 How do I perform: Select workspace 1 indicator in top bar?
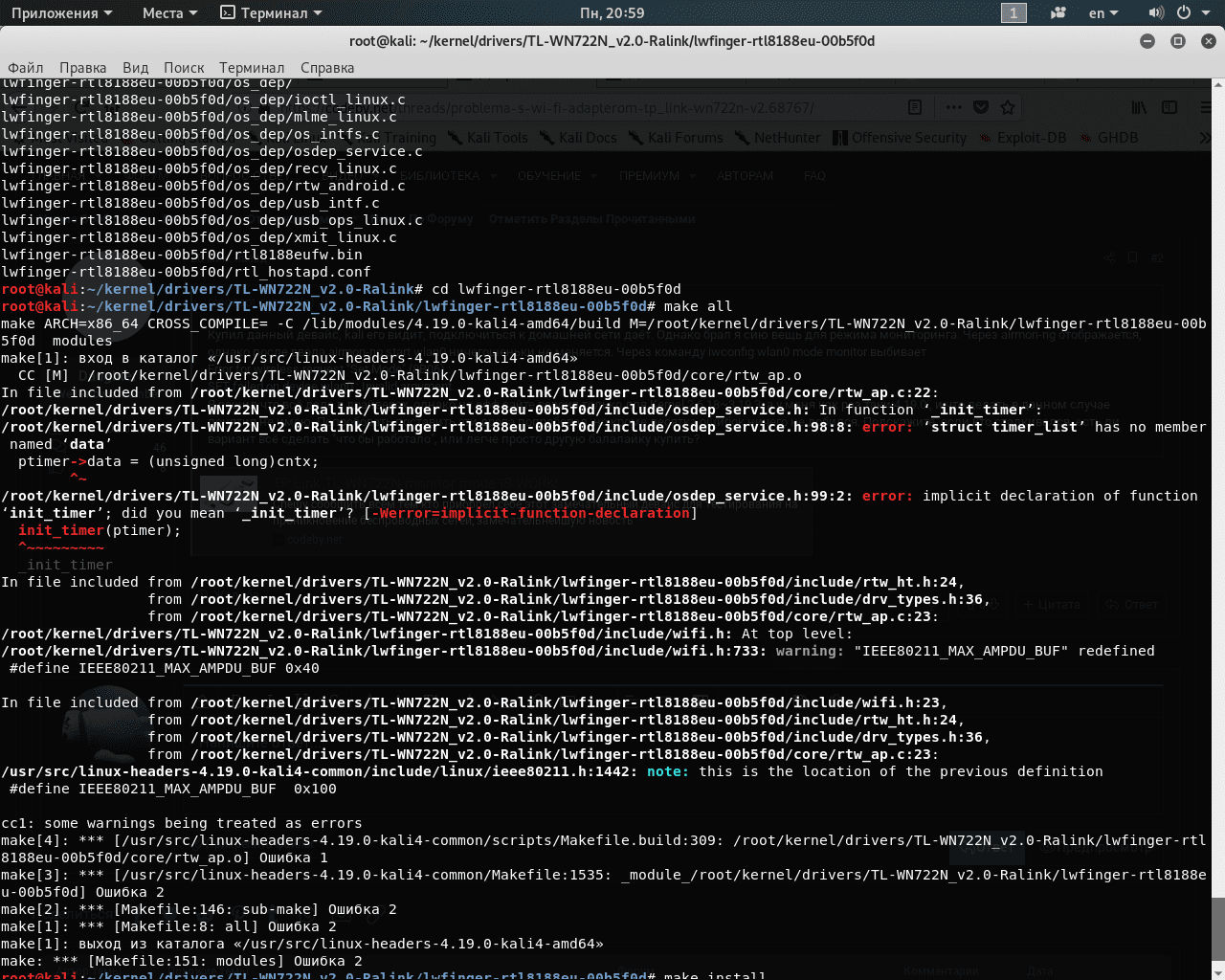1013,12
